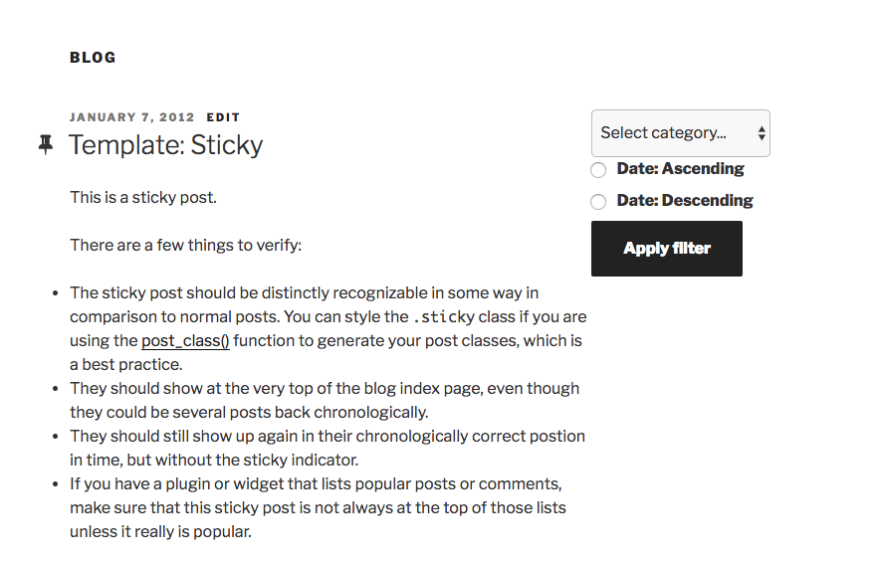The image size is (880, 564).
Task: Click the bullet about chronologically correct position
Action: tap(327, 448)
